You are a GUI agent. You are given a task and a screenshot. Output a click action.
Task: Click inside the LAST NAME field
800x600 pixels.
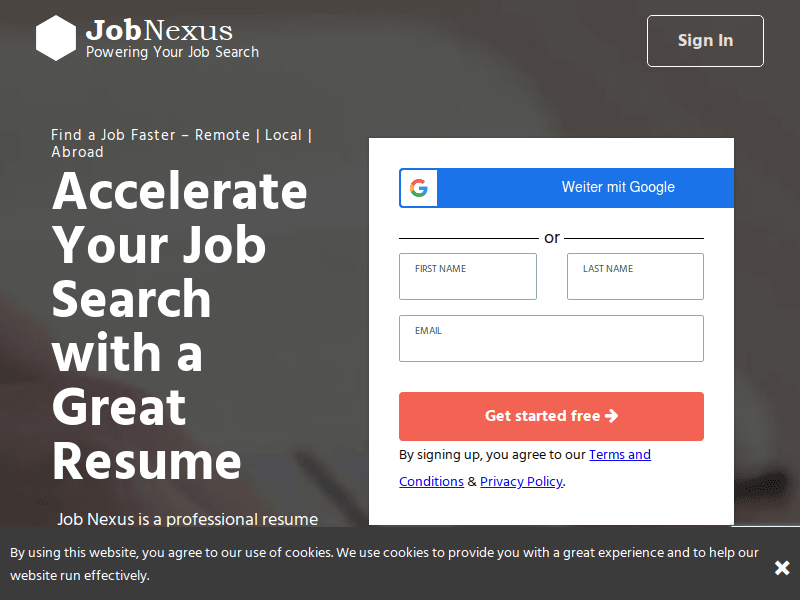tap(635, 276)
